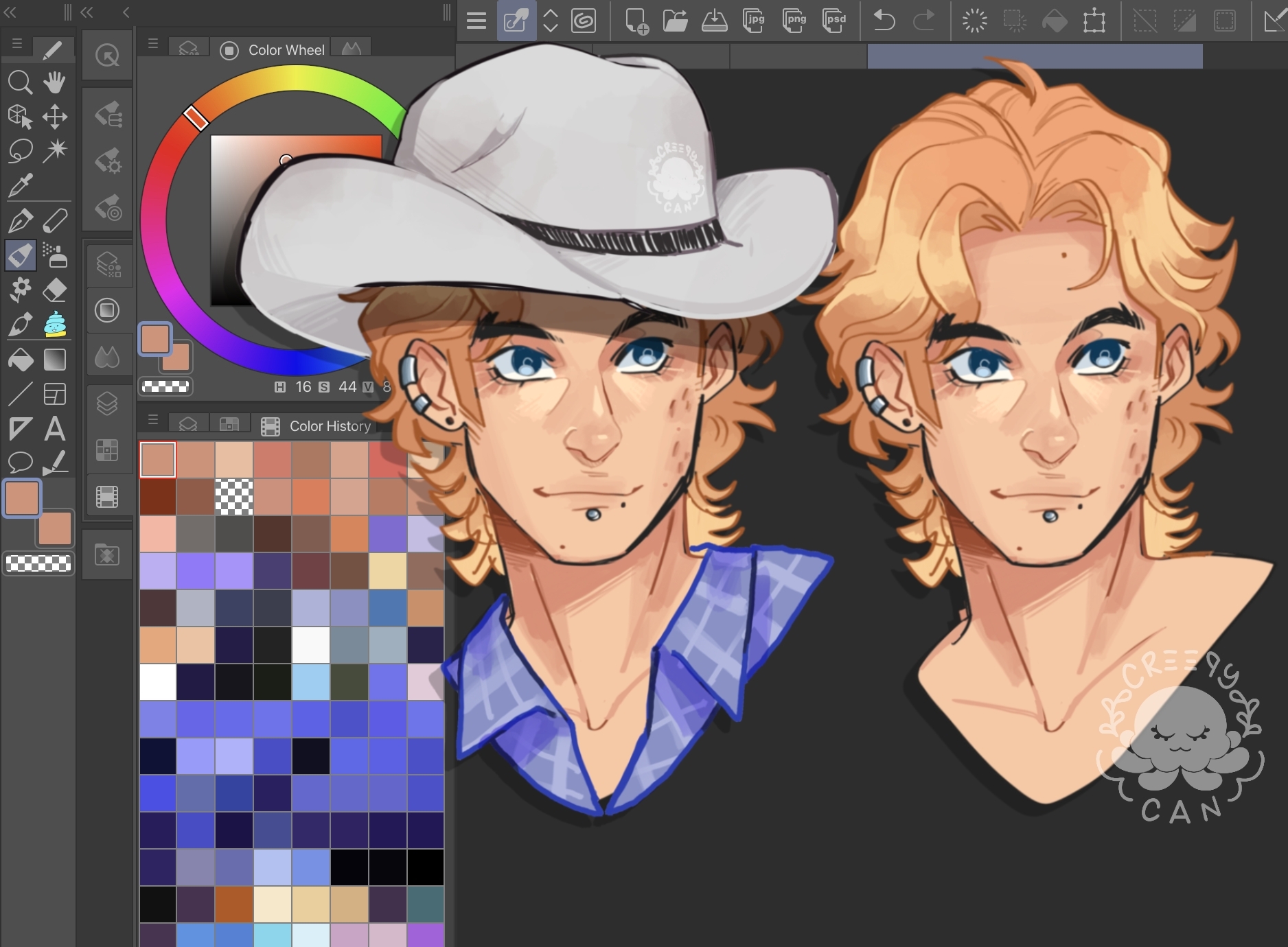
Task: Switch to transparent color in Color Wheel panel
Action: [165, 387]
